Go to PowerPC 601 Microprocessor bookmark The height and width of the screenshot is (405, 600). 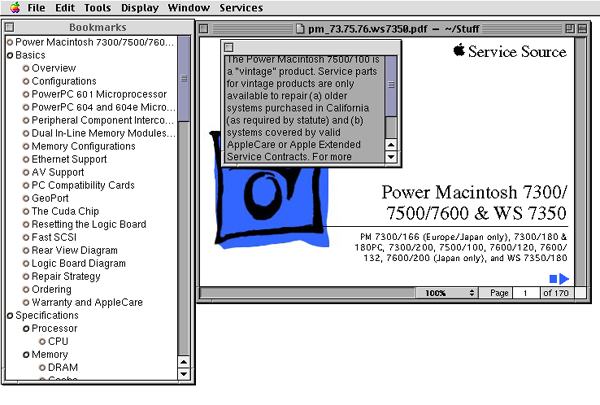point(99,94)
